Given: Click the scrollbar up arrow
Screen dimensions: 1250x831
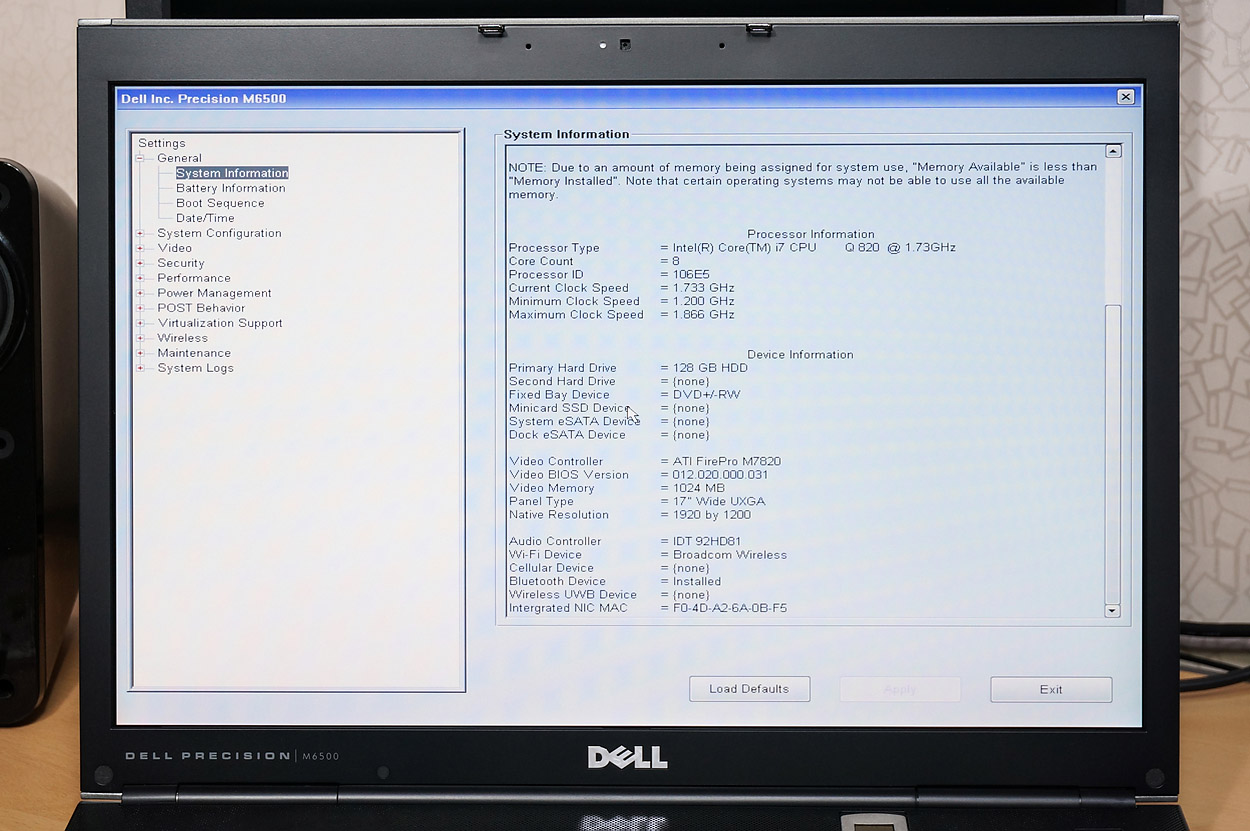Looking at the screenshot, I should [1113, 151].
